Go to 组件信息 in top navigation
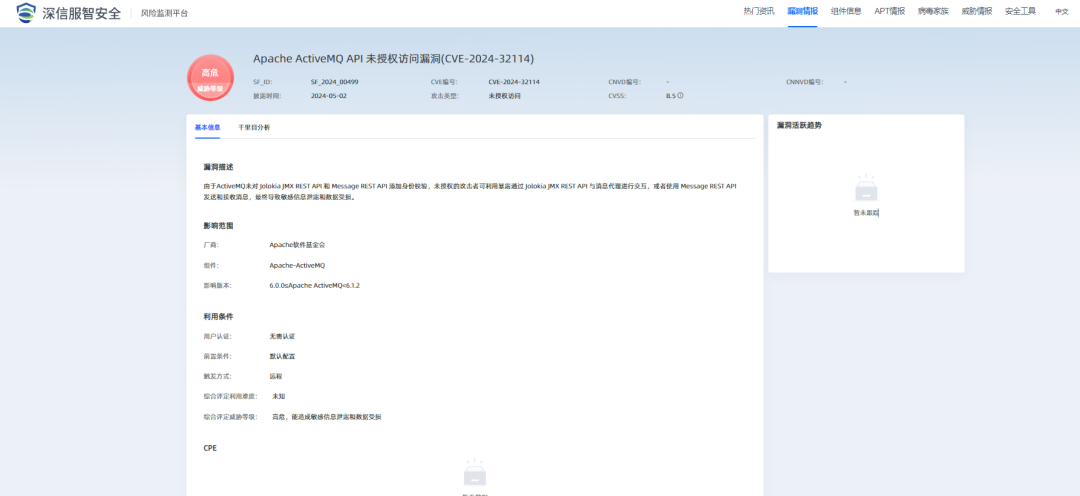Image resolution: width=1080 pixels, height=496 pixels. tap(846, 12)
